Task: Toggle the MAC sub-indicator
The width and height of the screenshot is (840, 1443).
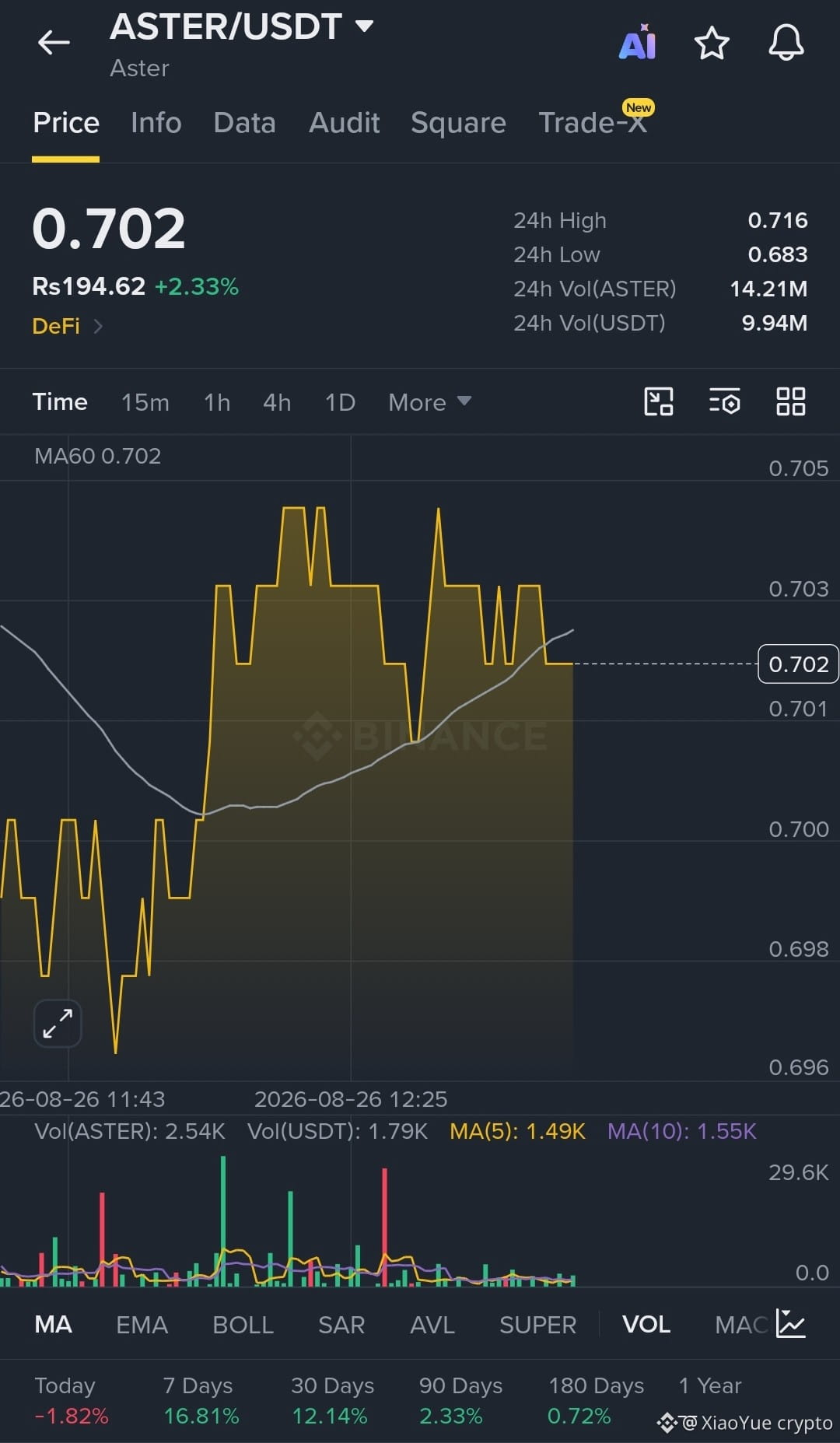Action: pos(741,1324)
